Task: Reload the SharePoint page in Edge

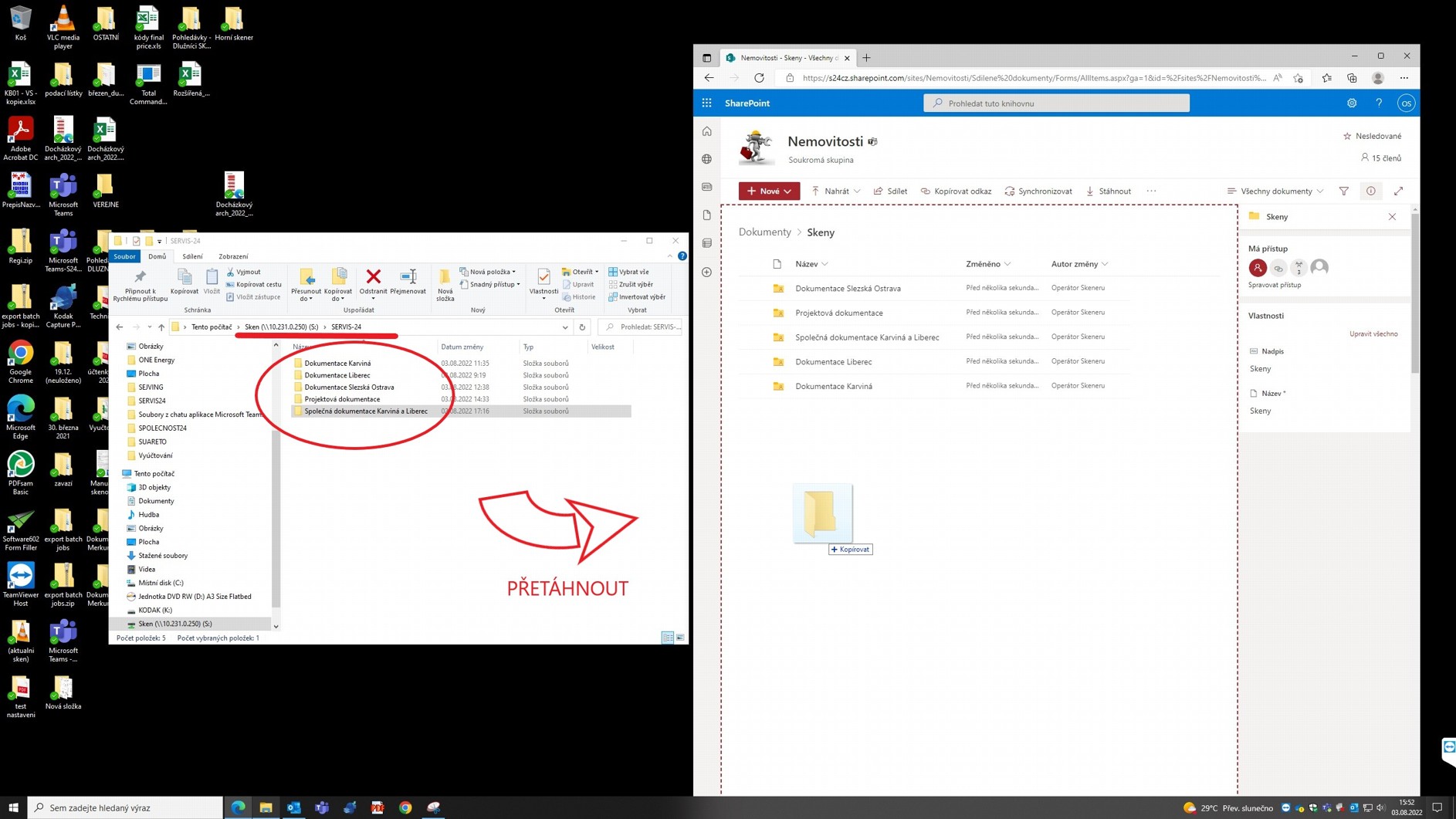Action: [x=759, y=78]
